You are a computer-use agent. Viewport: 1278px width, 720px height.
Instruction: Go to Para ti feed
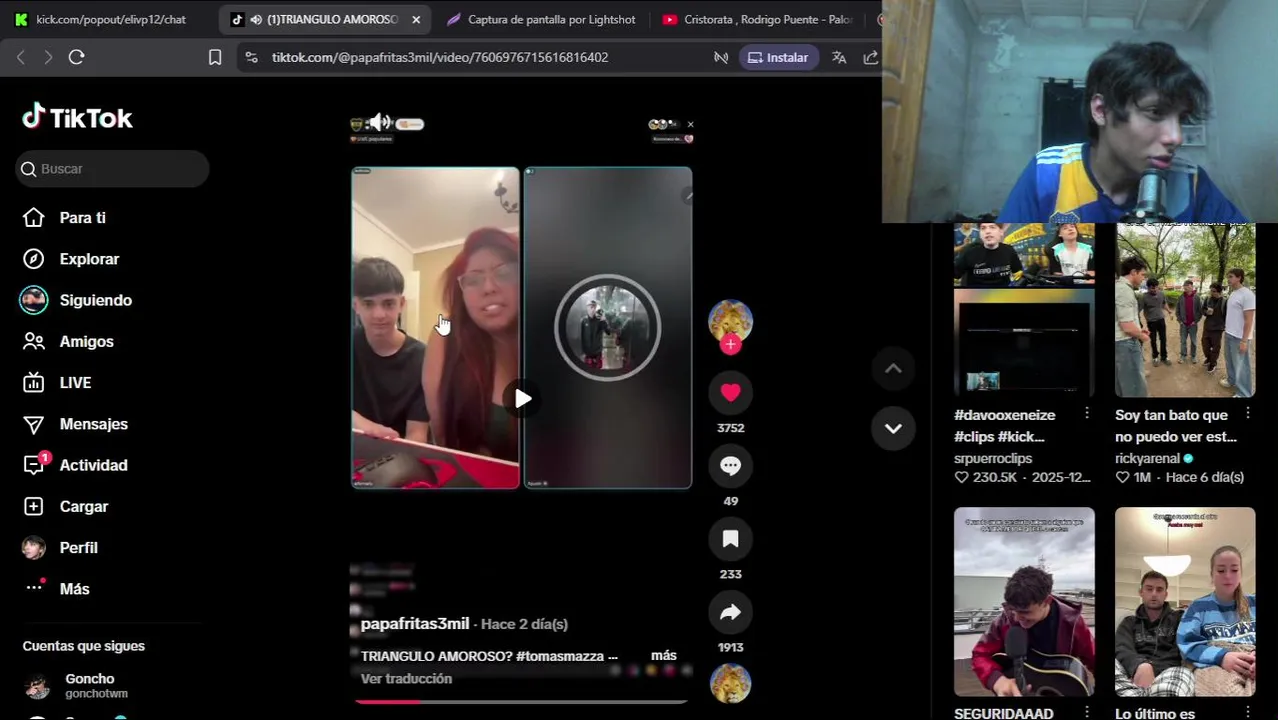[x=82, y=218]
